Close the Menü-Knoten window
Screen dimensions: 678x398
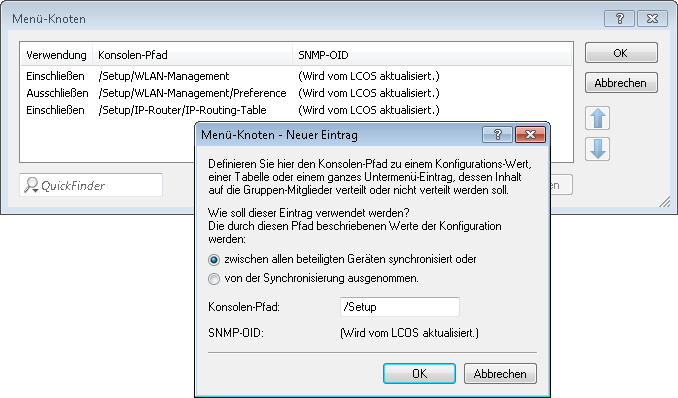point(652,19)
